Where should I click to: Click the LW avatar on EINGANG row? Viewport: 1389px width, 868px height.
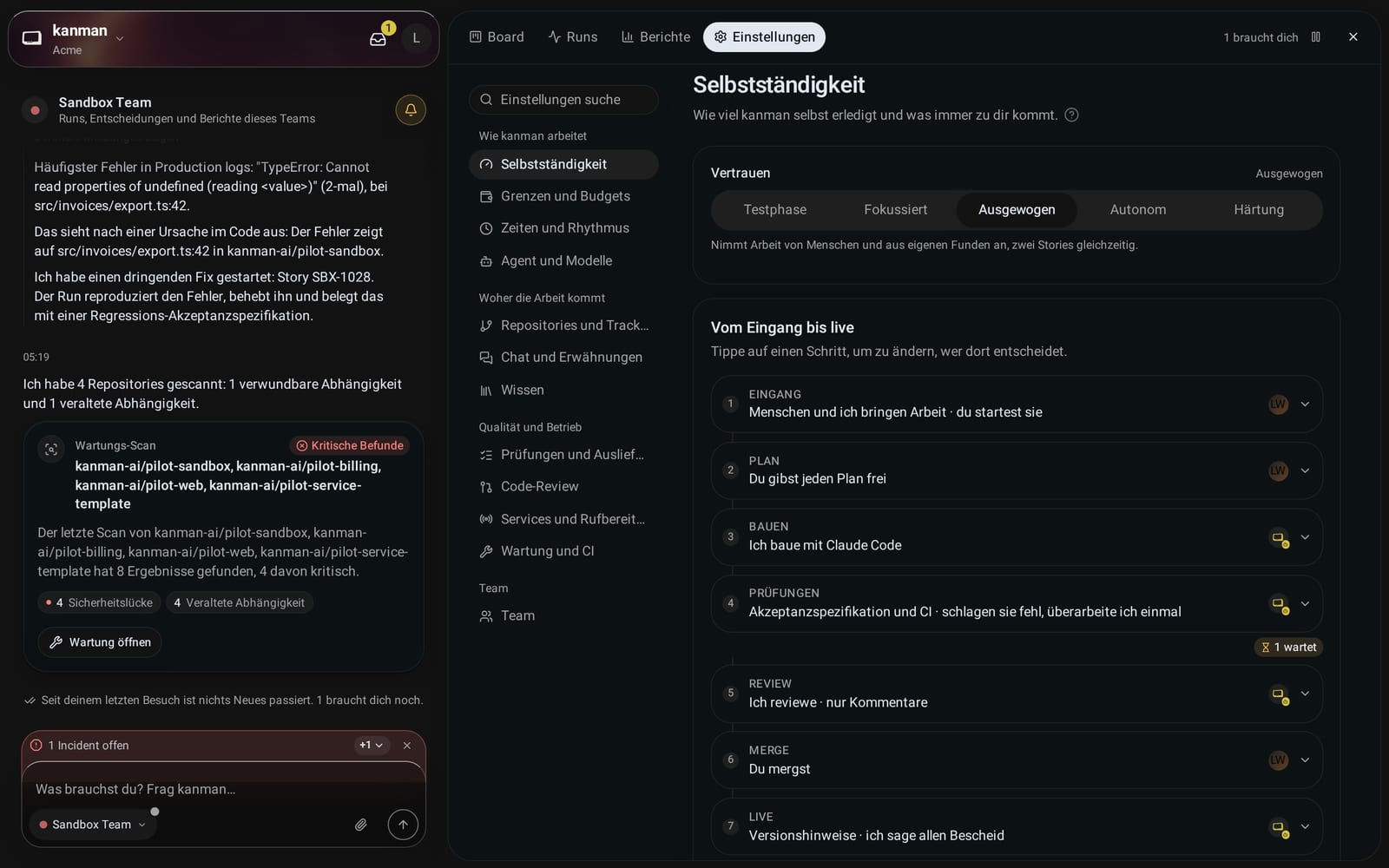(x=1278, y=404)
